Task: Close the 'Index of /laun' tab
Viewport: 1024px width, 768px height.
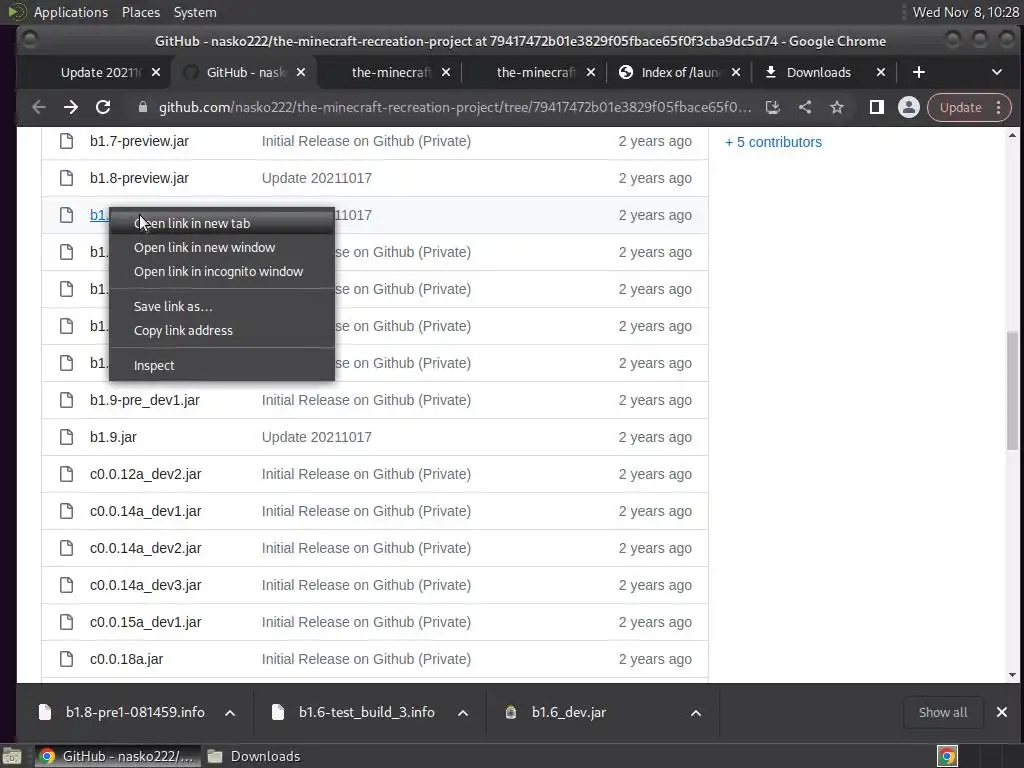Action: pyautogui.click(x=735, y=72)
